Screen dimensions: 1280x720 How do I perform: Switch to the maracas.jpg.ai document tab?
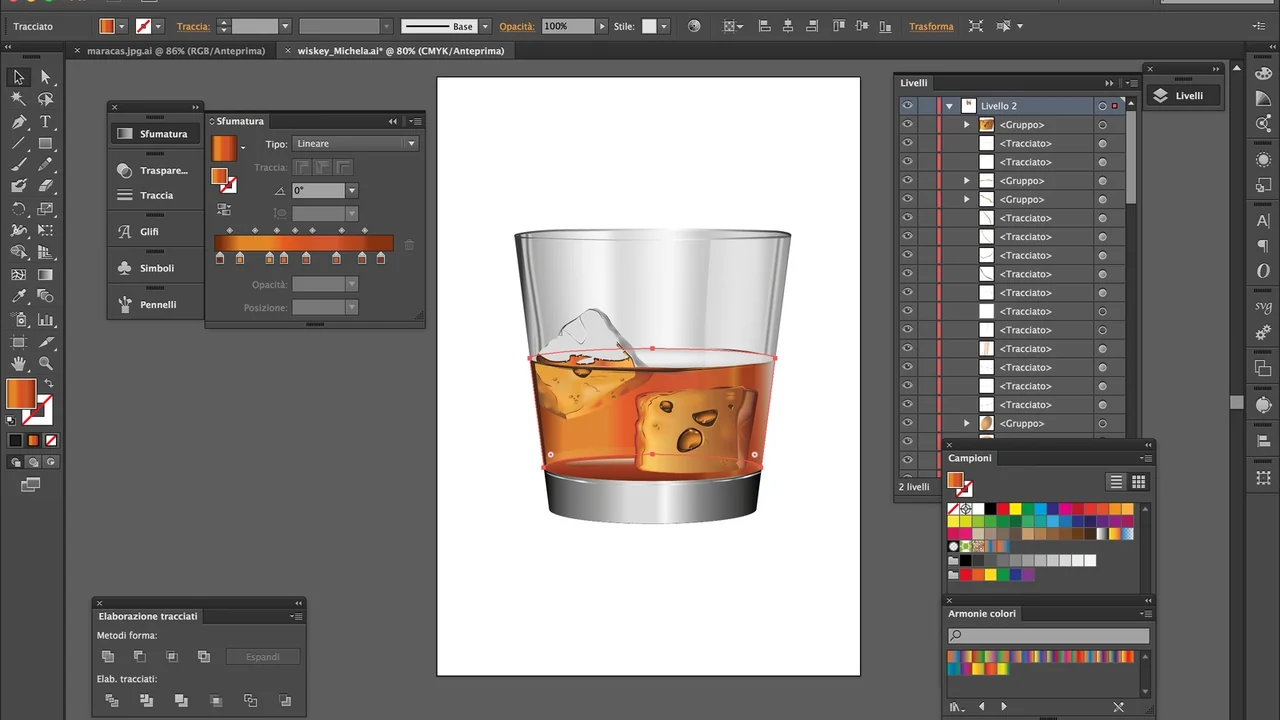[x=176, y=50]
